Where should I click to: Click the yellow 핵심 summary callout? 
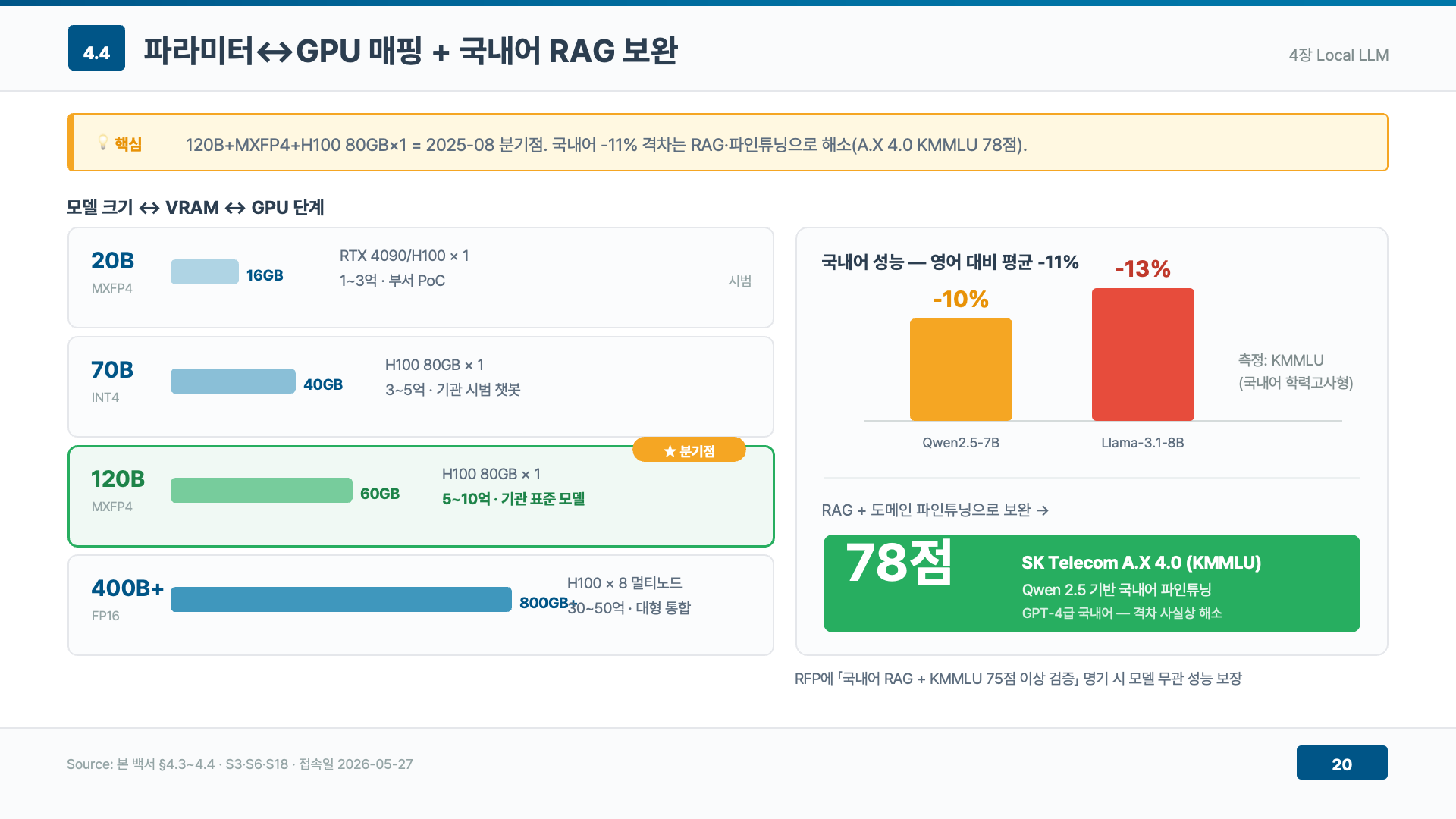(x=728, y=143)
